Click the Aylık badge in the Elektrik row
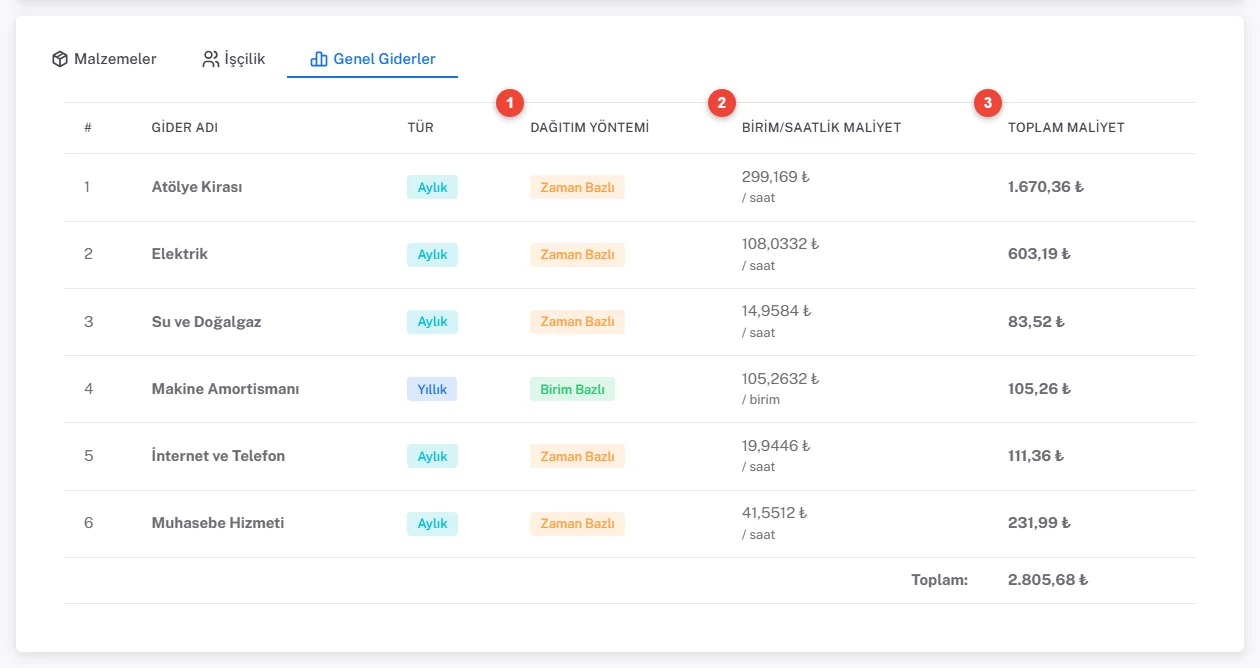1260x668 pixels. (432, 254)
